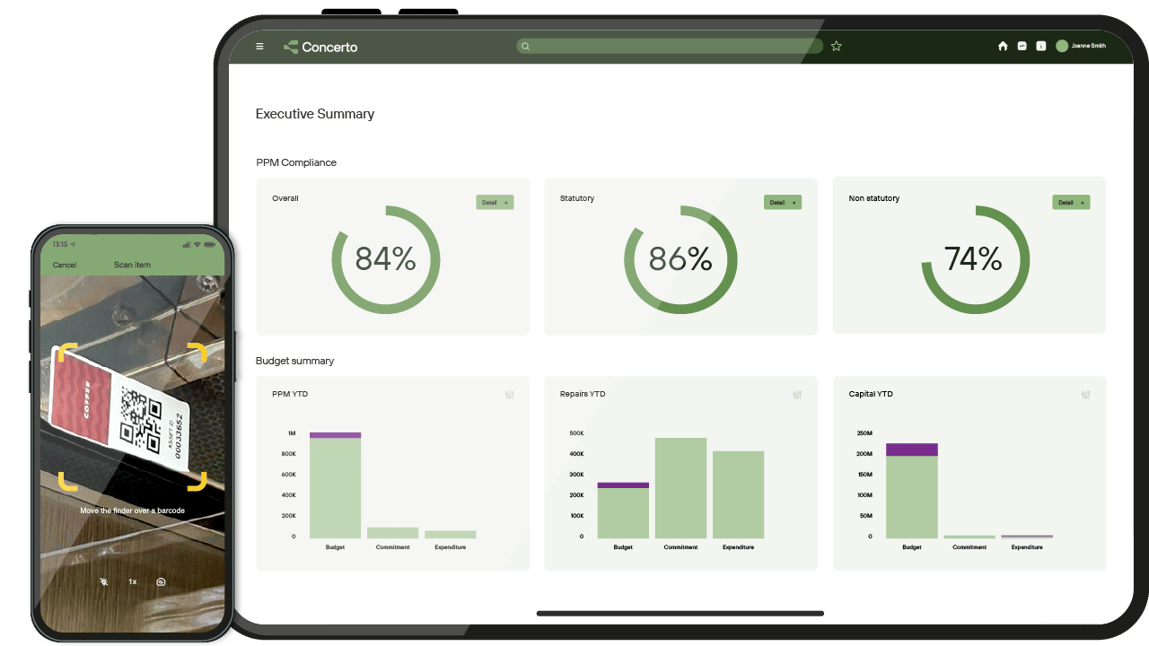Screen dimensions: 1149x646
Task: Tap the 13:15 clock on phone
Action: pyautogui.click(x=60, y=245)
